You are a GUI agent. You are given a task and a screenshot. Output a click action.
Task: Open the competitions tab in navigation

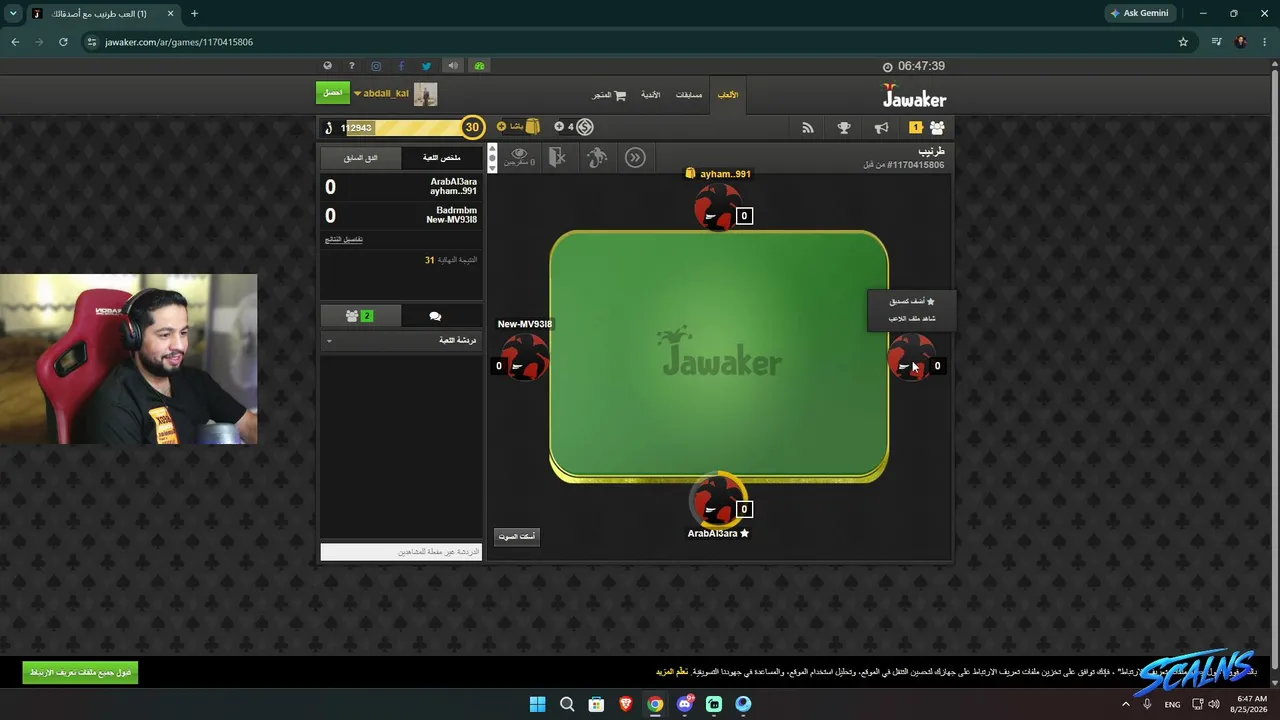pos(689,95)
